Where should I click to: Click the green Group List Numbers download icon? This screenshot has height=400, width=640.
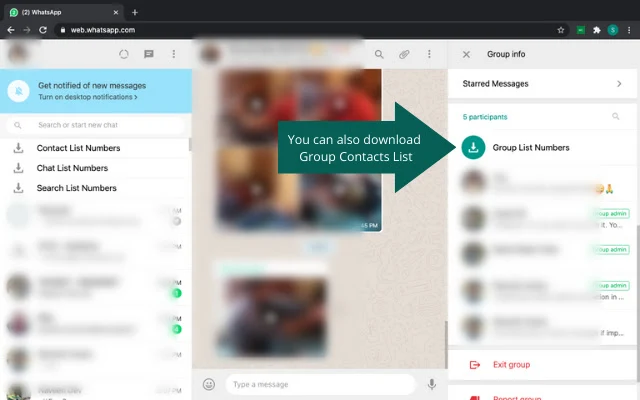point(473,147)
